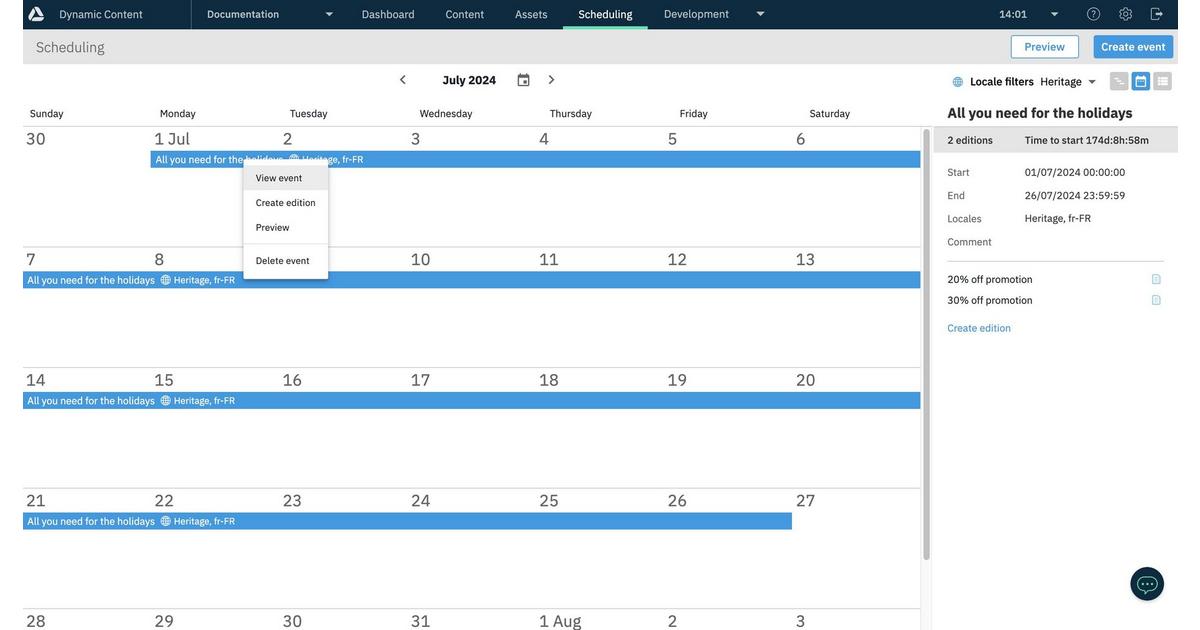The height and width of the screenshot is (630, 1200).
Task: Click the '2 editions' text
Action: pos(970,140)
